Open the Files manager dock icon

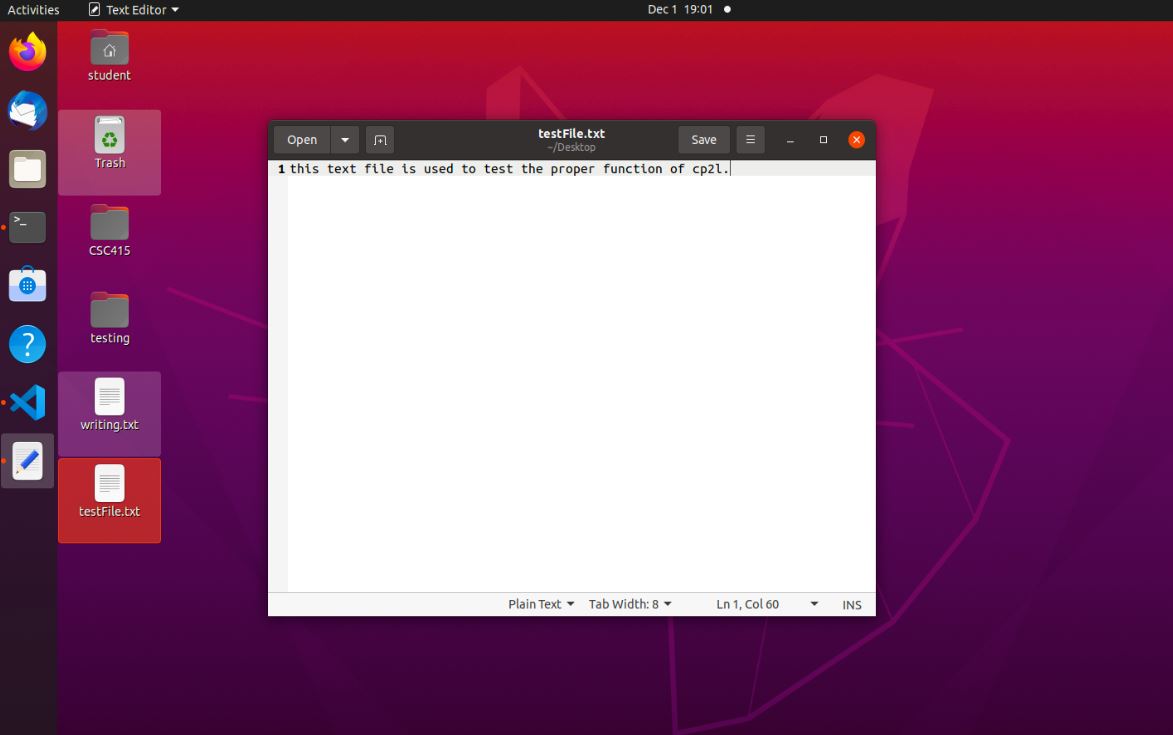point(28,169)
